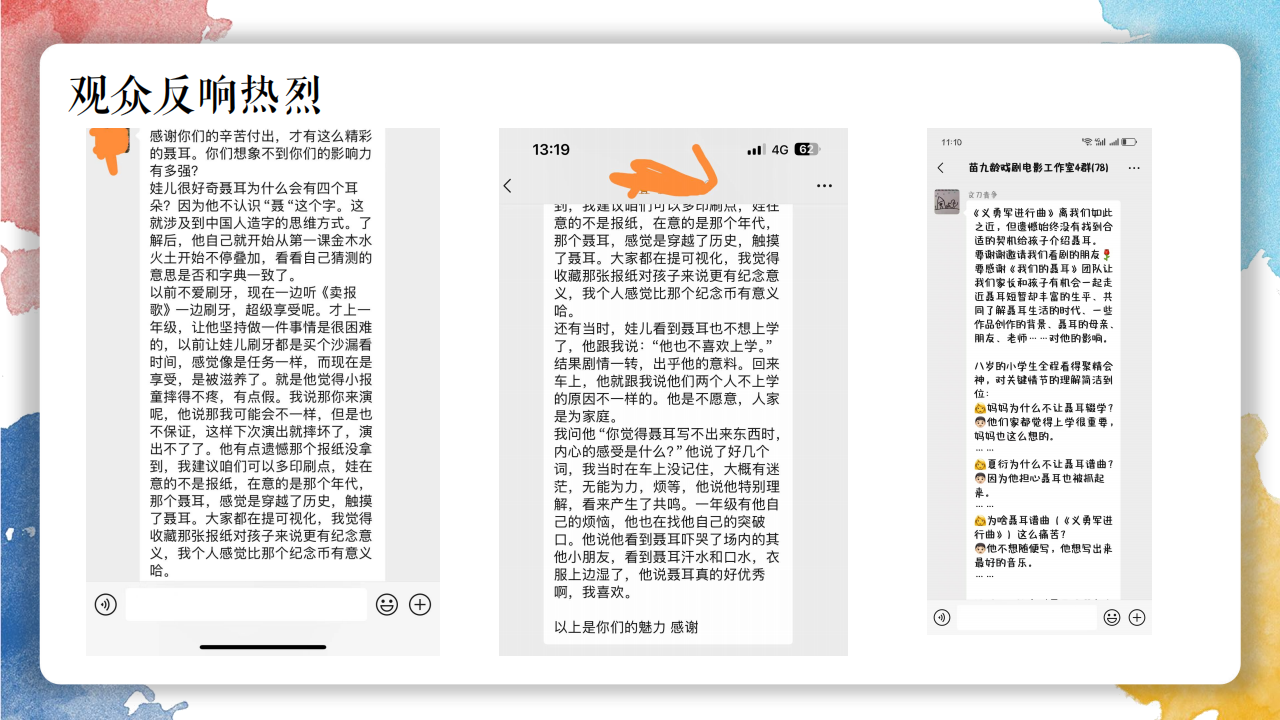Tap the sender avatar in the group chat
1280x720 pixels.
[x=947, y=201]
